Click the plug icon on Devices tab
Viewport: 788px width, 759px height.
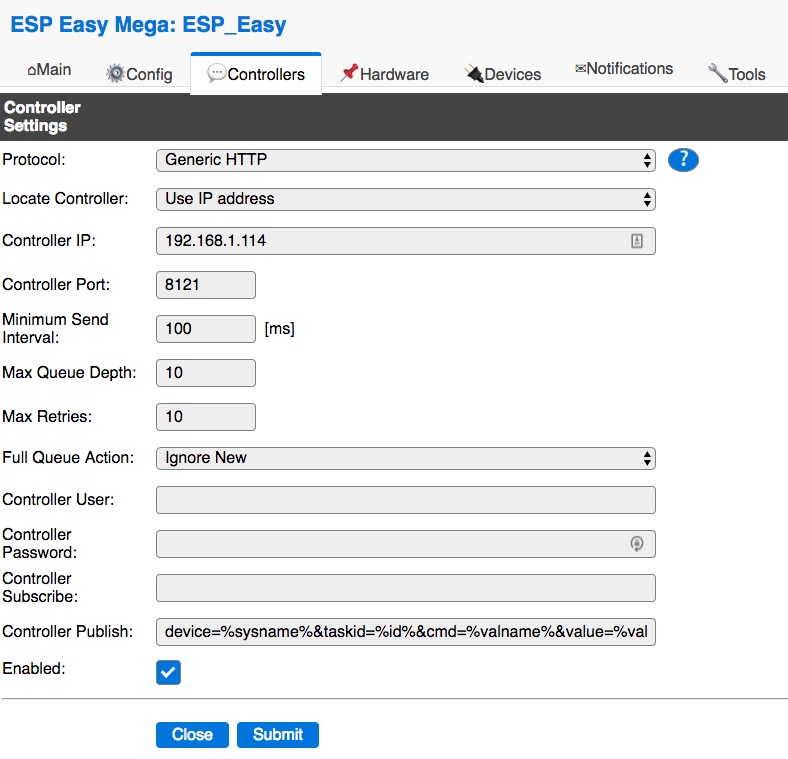click(x=473, y=73)
